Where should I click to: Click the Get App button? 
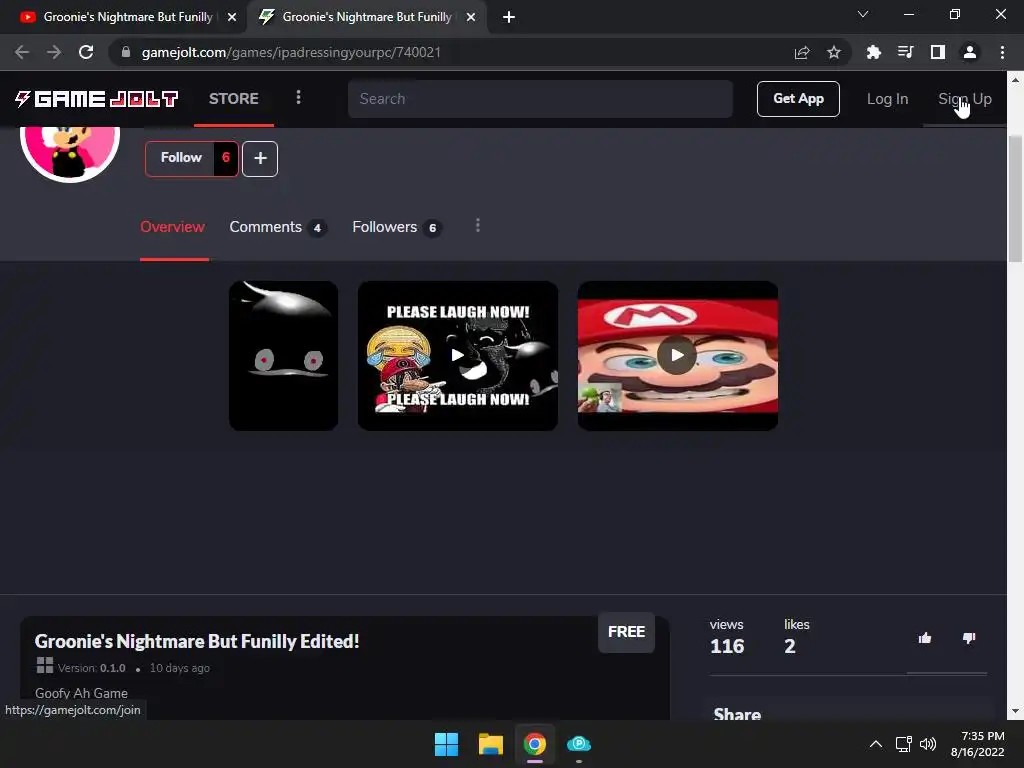click(798, 99)
